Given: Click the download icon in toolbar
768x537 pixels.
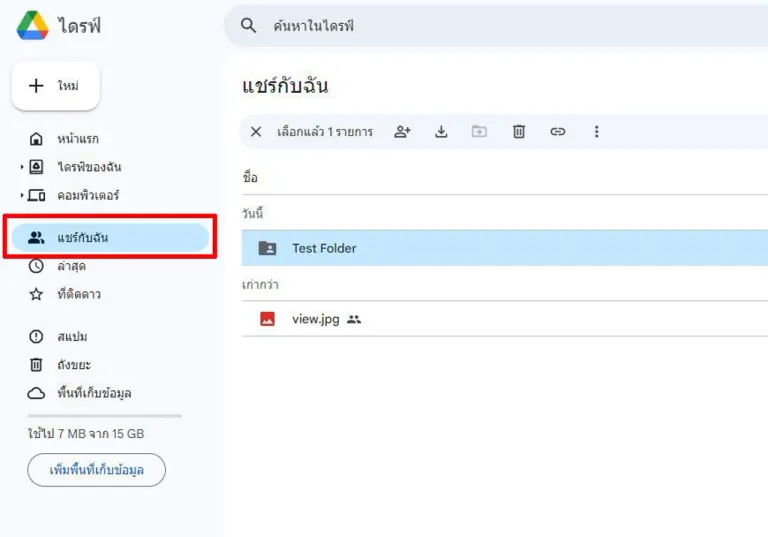Looking at the screenshot, I should tap(441, 131).
